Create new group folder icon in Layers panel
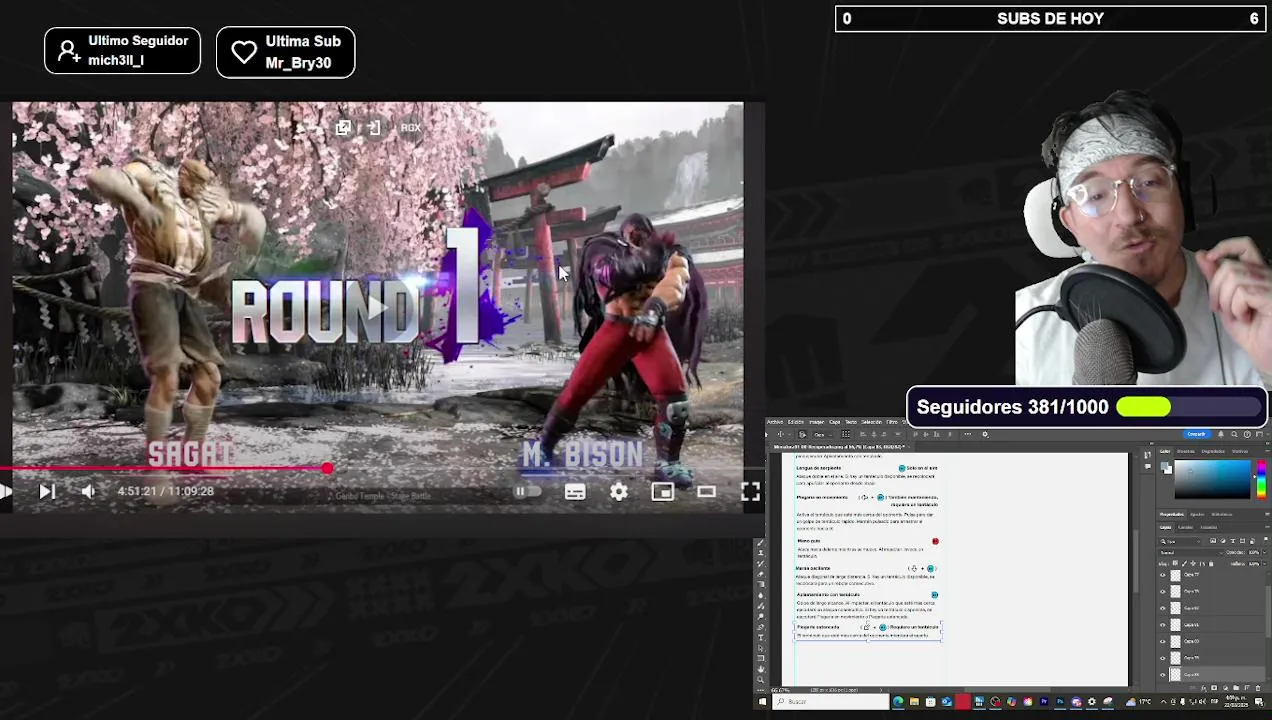1272x720 pixels. click(1236, 688)
